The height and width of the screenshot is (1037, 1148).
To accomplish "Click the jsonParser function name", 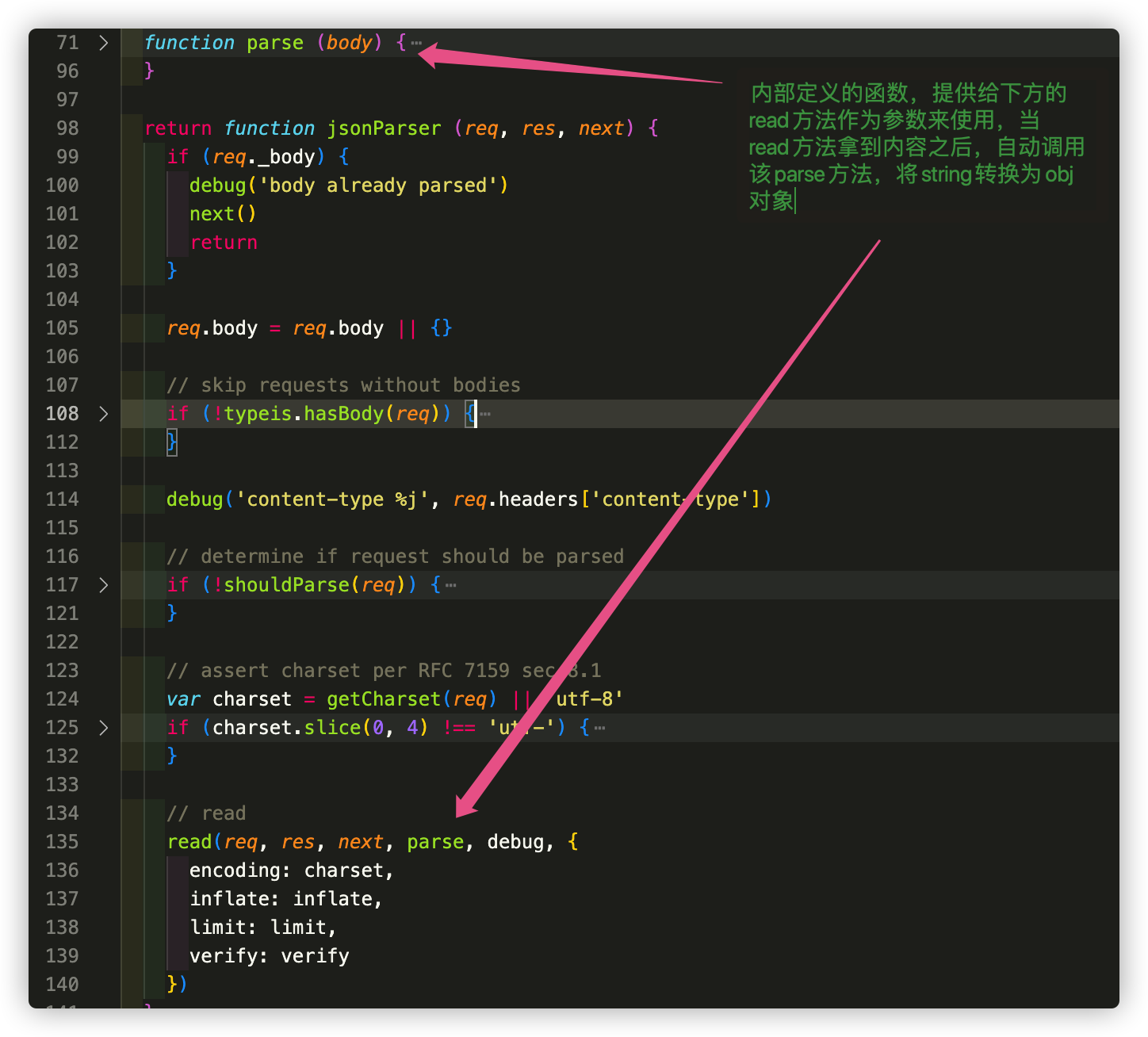I will tap(384, 128).
